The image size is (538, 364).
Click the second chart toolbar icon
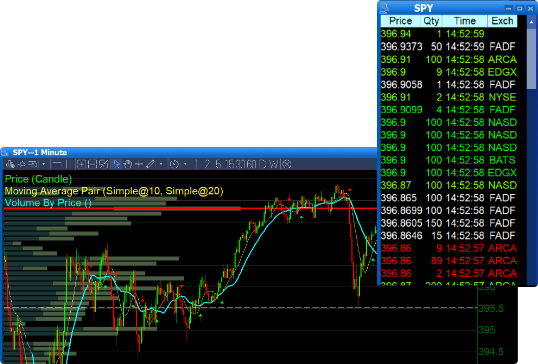point(22,164)
